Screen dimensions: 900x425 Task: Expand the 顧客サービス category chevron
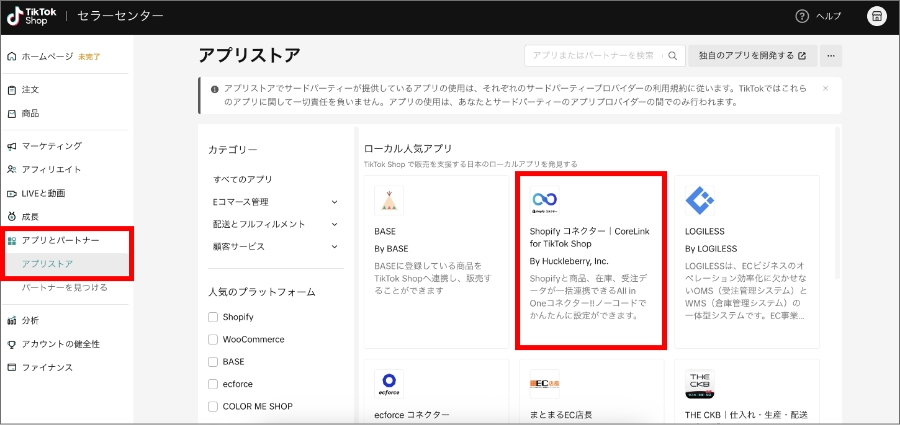(x=335, y=247)
